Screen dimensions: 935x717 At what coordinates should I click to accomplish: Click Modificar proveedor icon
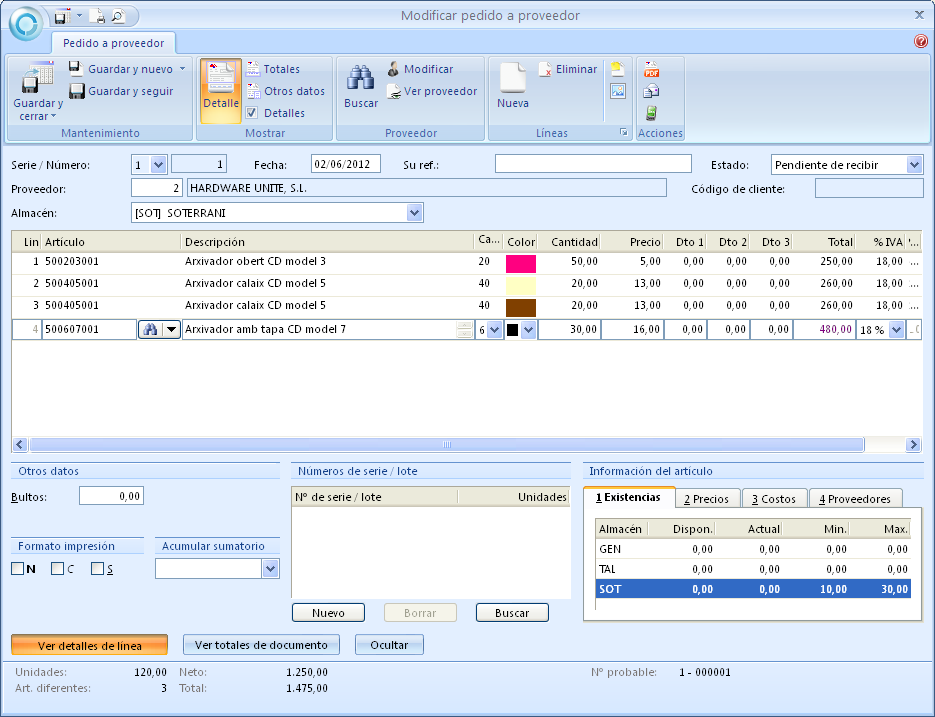(x=393, y=69)
